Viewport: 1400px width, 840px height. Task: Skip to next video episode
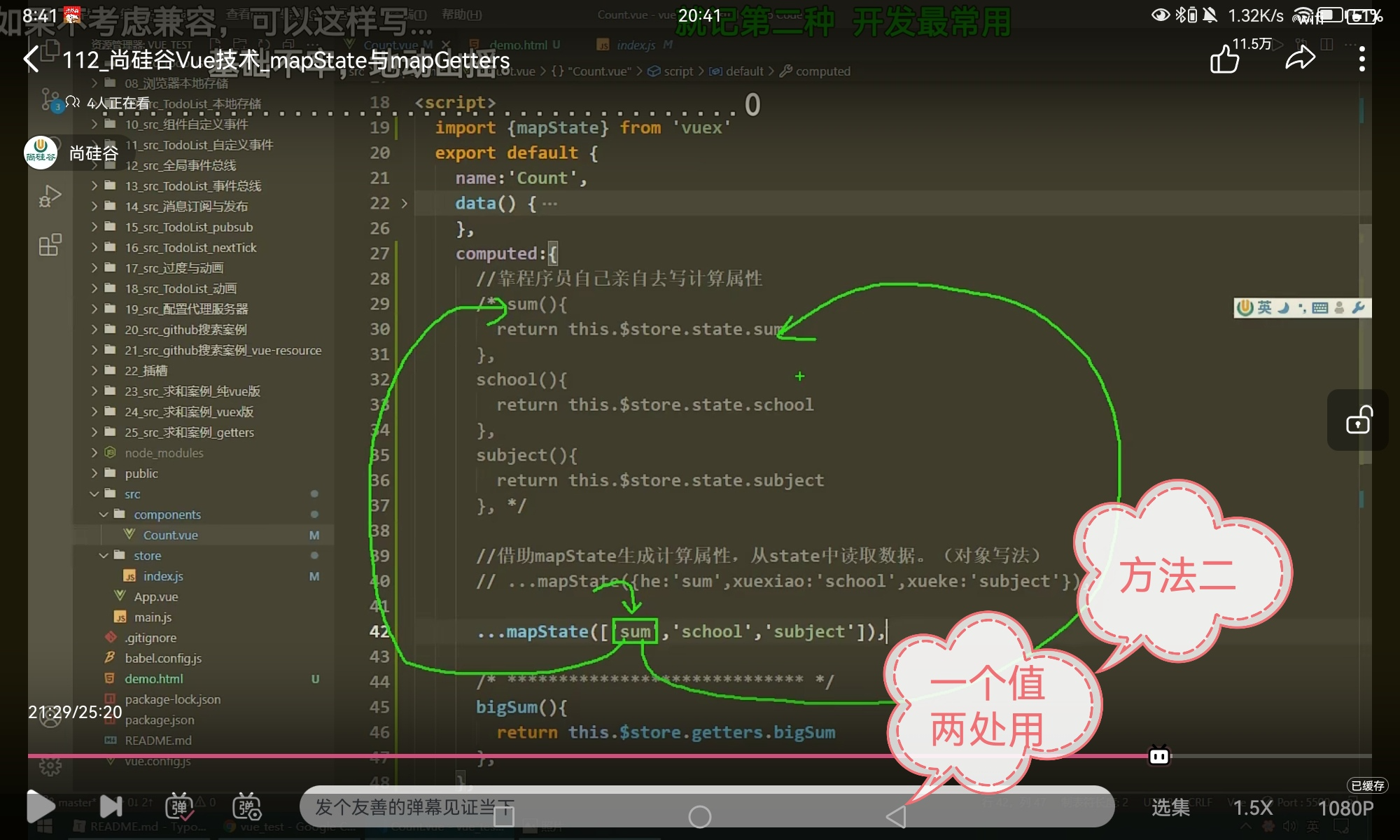(x=111, y=807)
